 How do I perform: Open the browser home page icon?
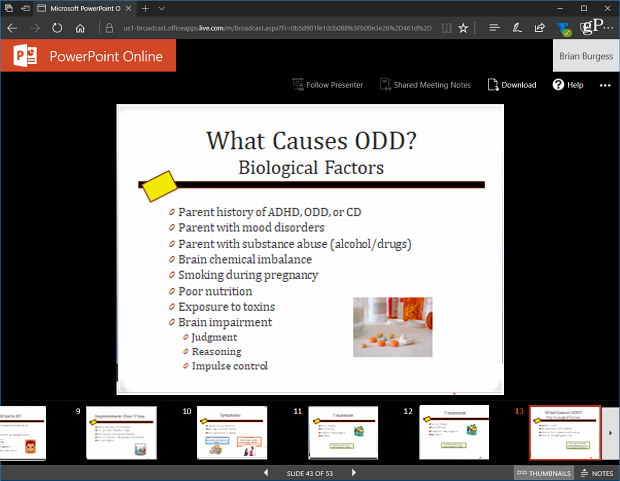point(80,28)
